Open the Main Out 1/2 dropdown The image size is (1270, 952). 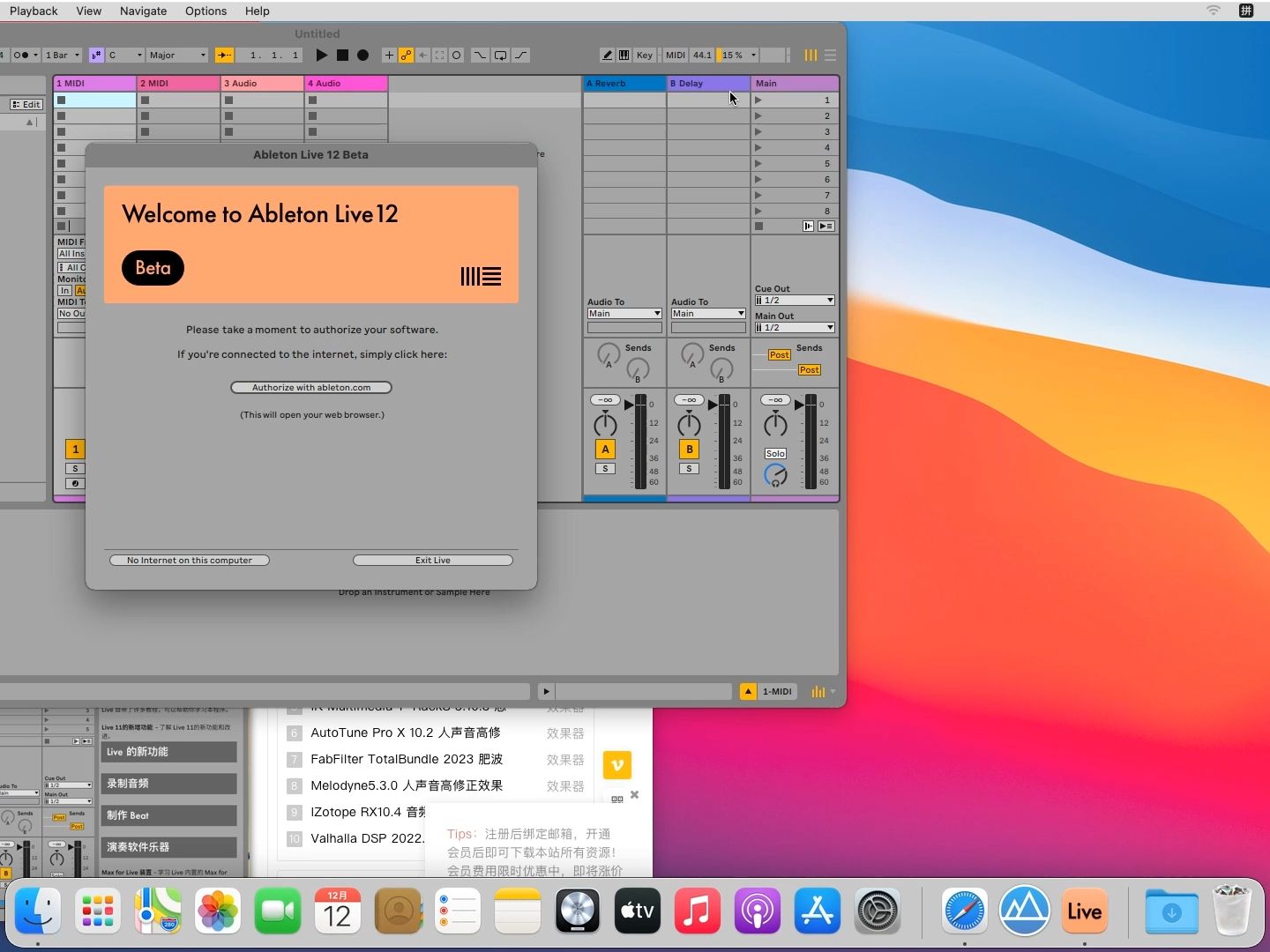point(795,328)
